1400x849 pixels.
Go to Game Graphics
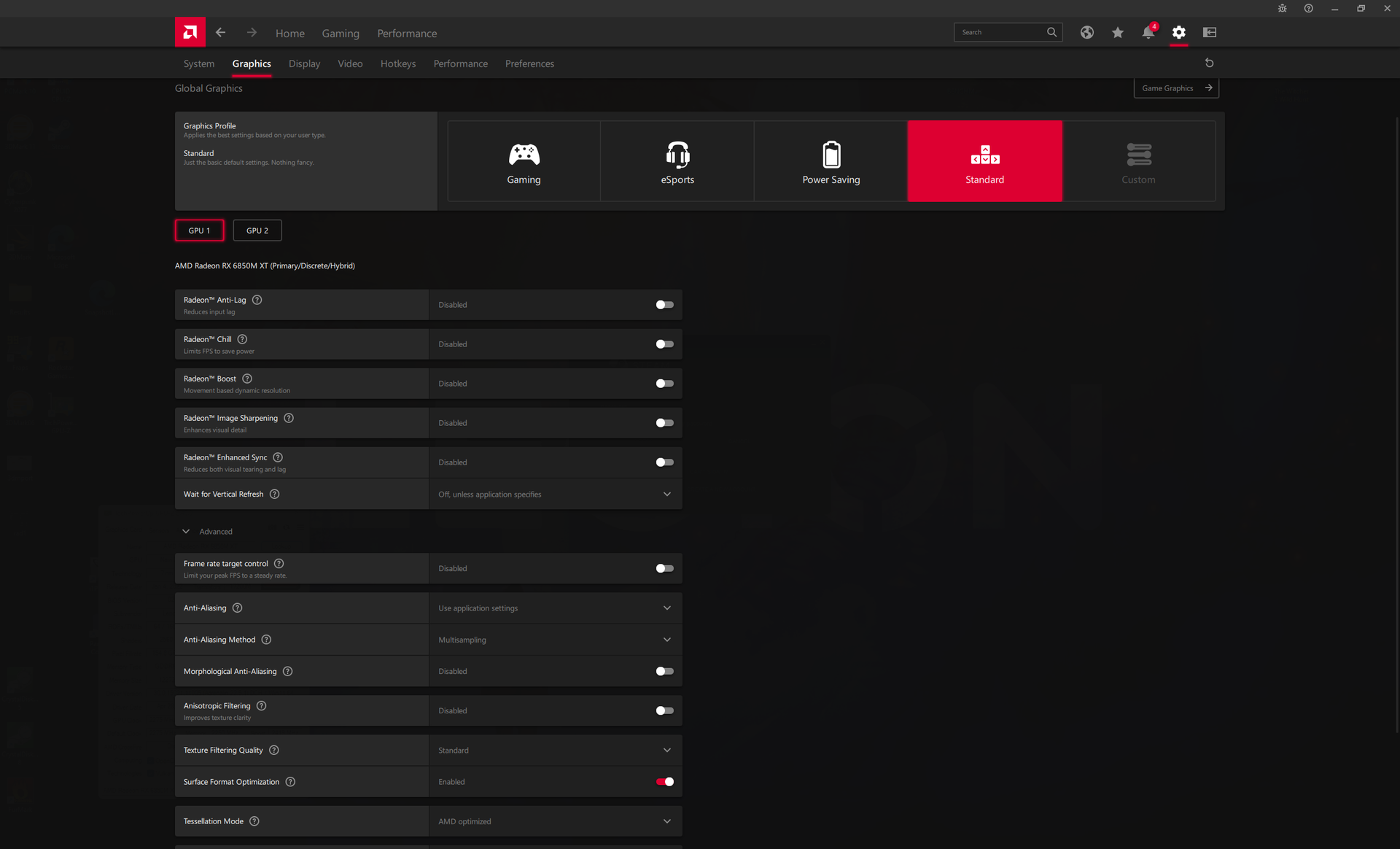click(1175, 88)
